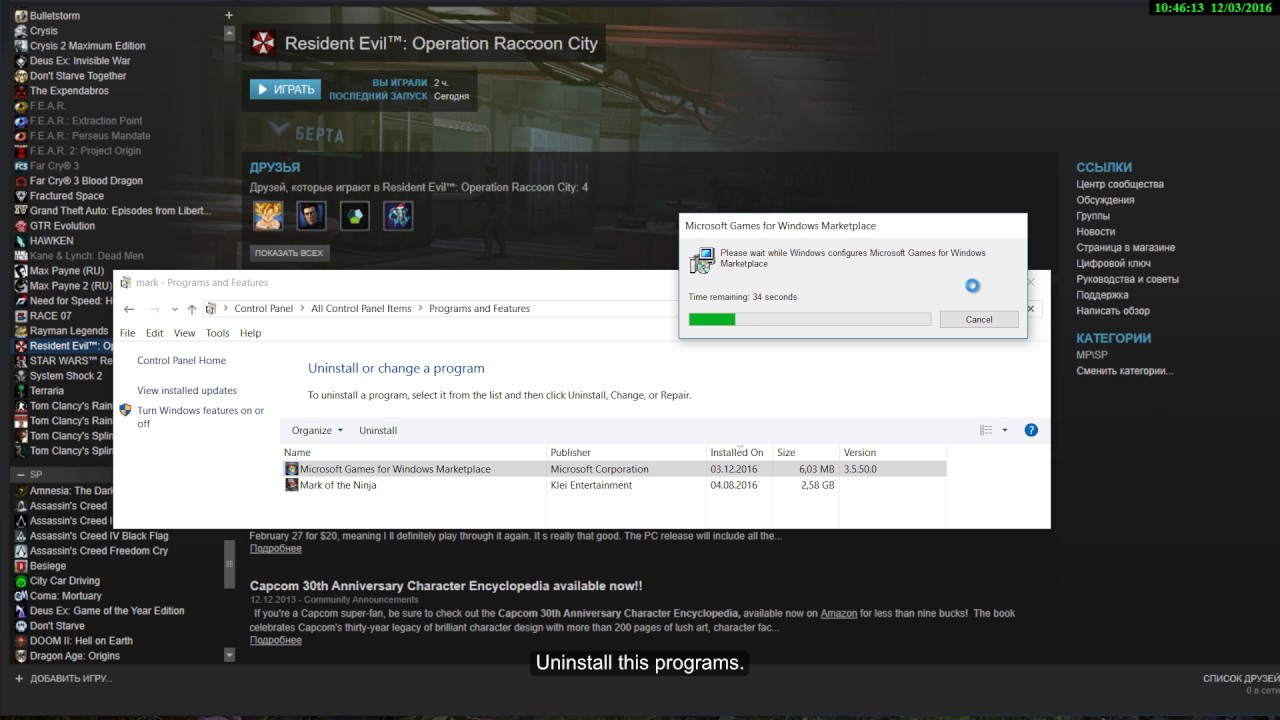Image resolution: width=1280 pixels, height=720 pixels.
Task: Click ПОКАЗАТЬ ВСЕХ friends button
Action: [x=289, y=253]
